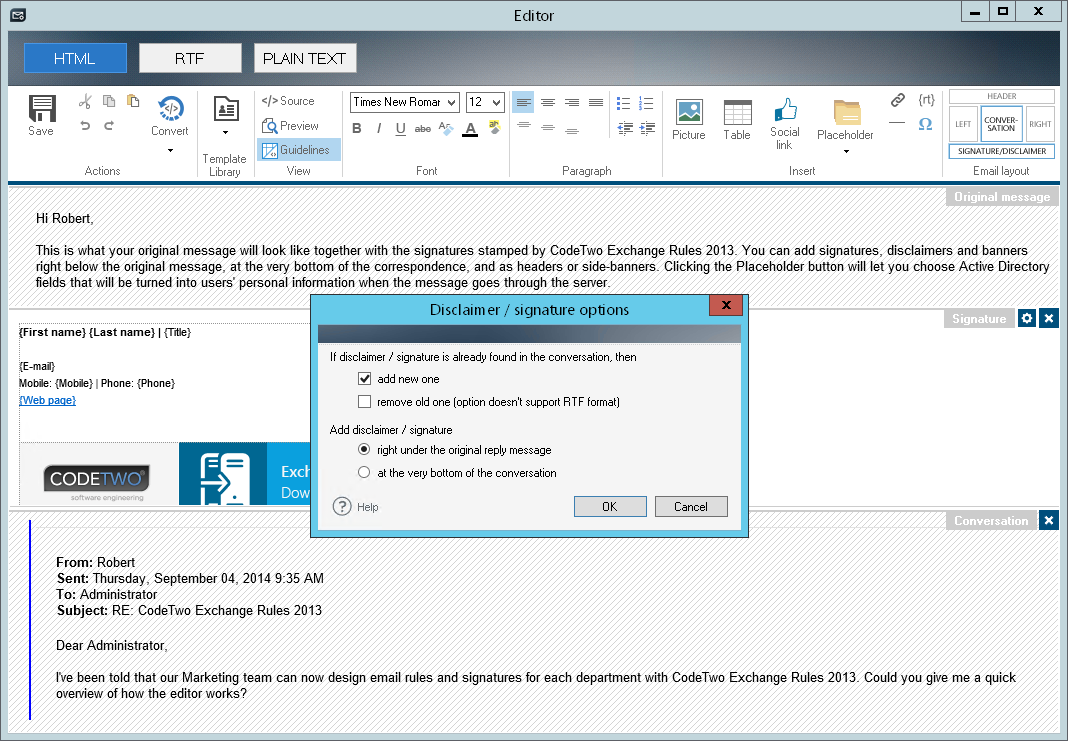
Task: Click the {Web page} link in signature
Action: click(x=48, y=400)
